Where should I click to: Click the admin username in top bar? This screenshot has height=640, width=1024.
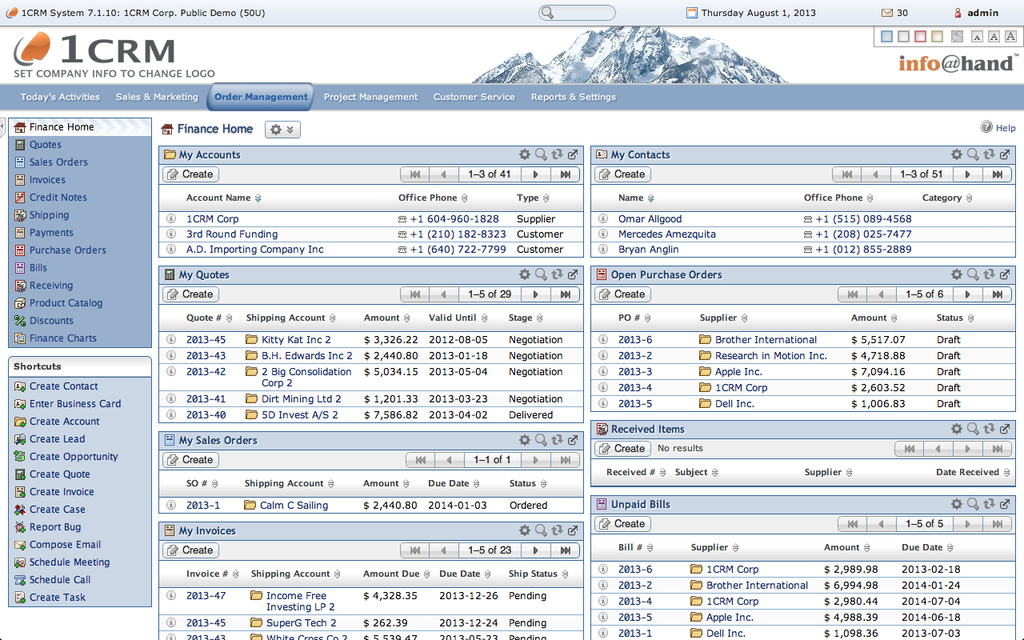pos(983,13)
